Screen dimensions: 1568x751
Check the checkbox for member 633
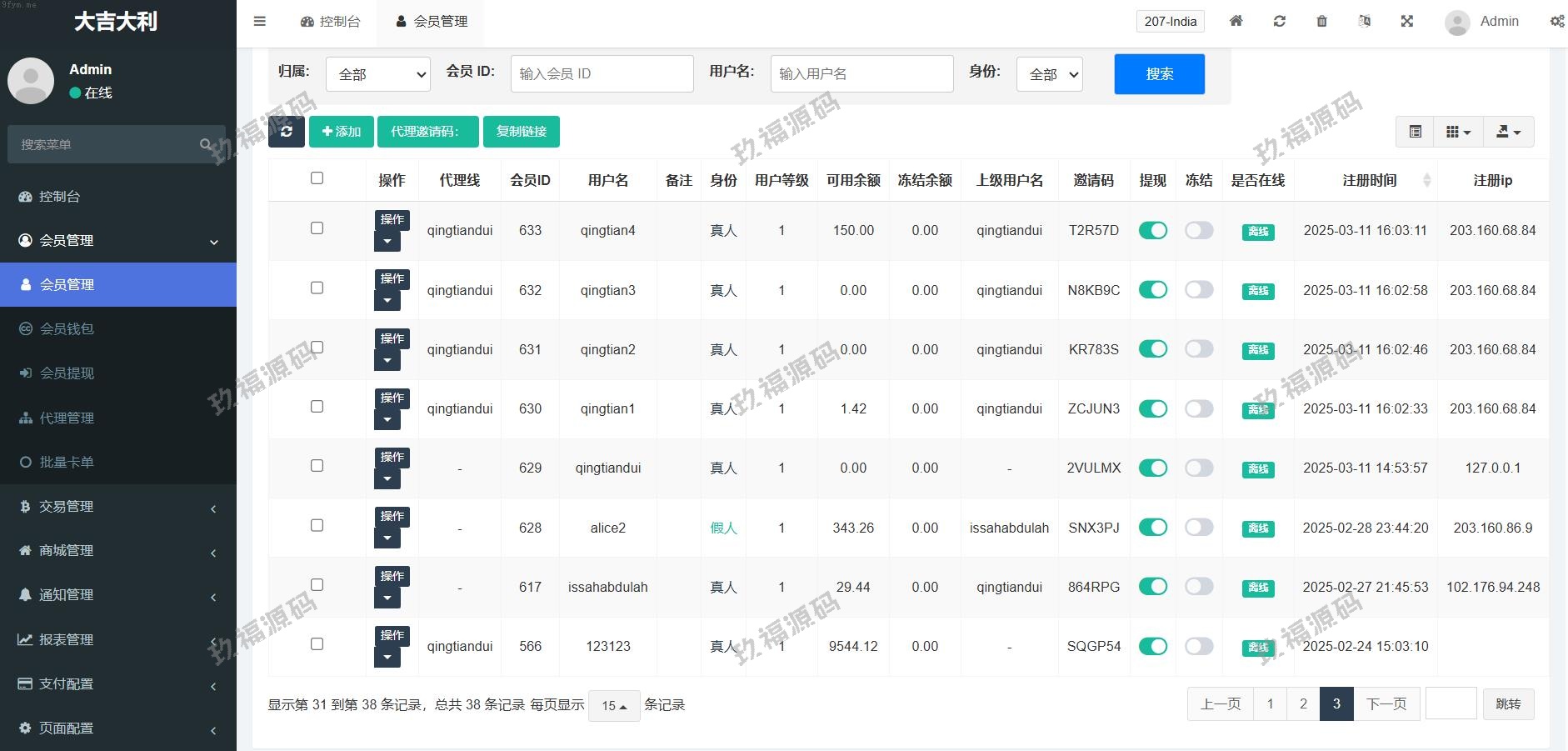click(317, 228)
